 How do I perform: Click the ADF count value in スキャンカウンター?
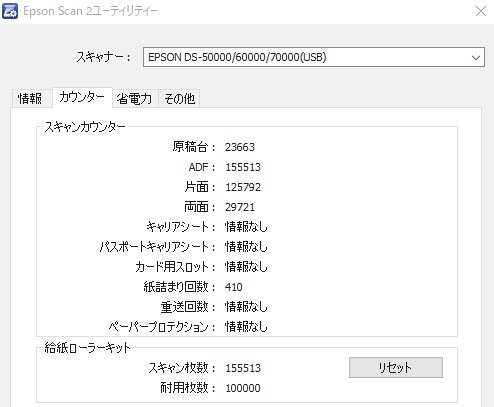(x=243, y=167)
